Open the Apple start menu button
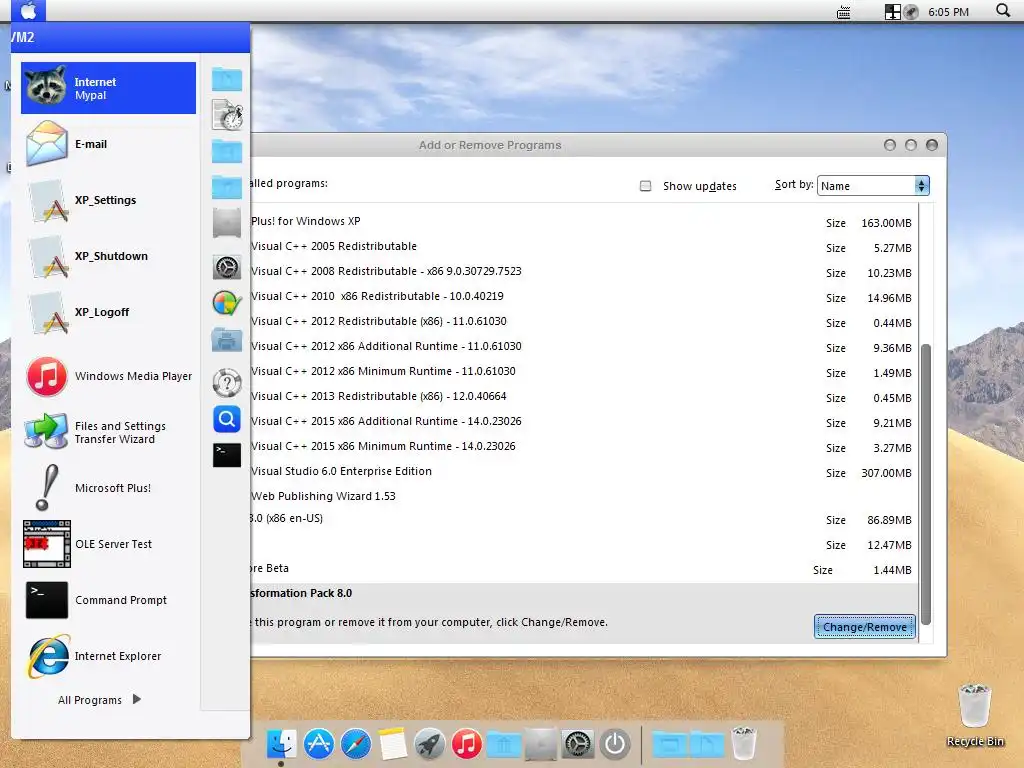The height and width of the screenshot is (768, 1024). (x=29, y=10)
